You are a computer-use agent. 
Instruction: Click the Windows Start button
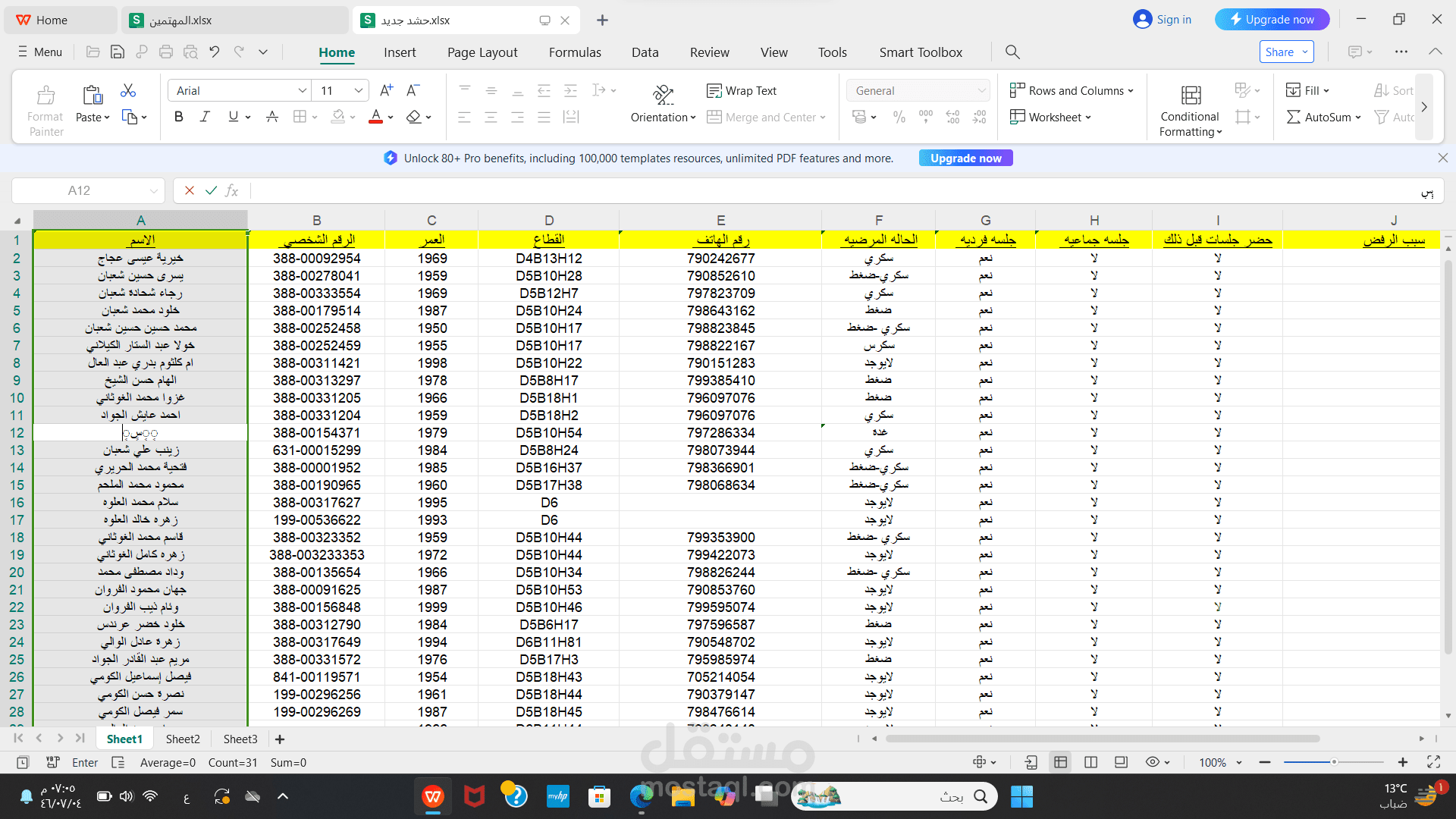[x=1021, y=796]
